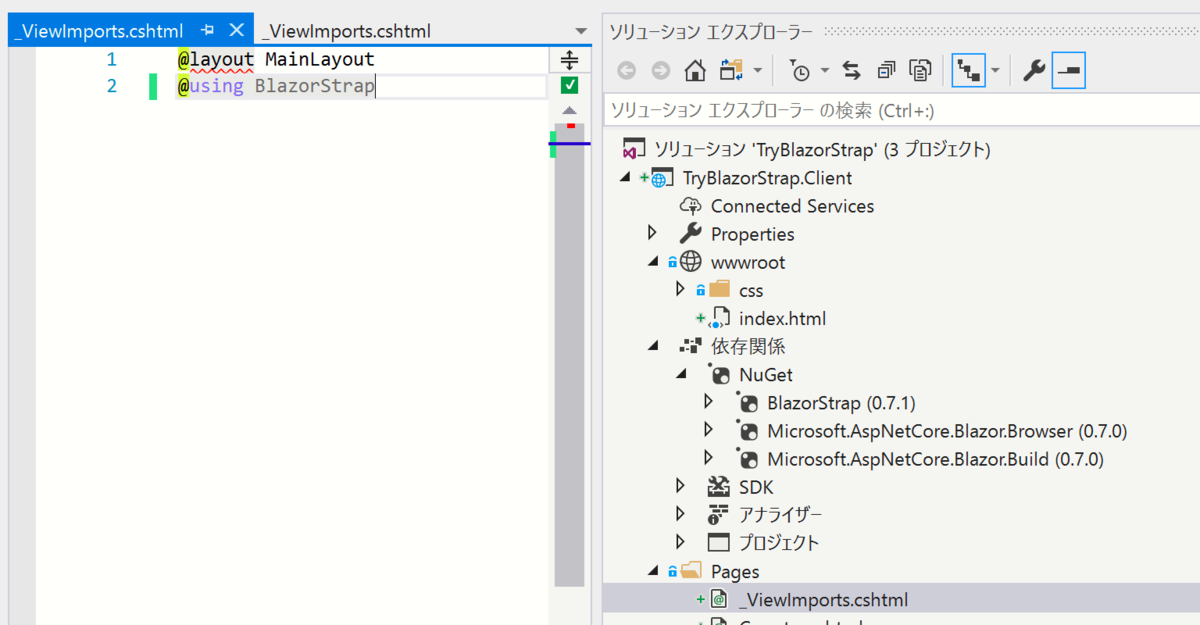Open the folder view switcher dropdown arrow
Screen dimensions: 1200x625
tap(758, 71)
